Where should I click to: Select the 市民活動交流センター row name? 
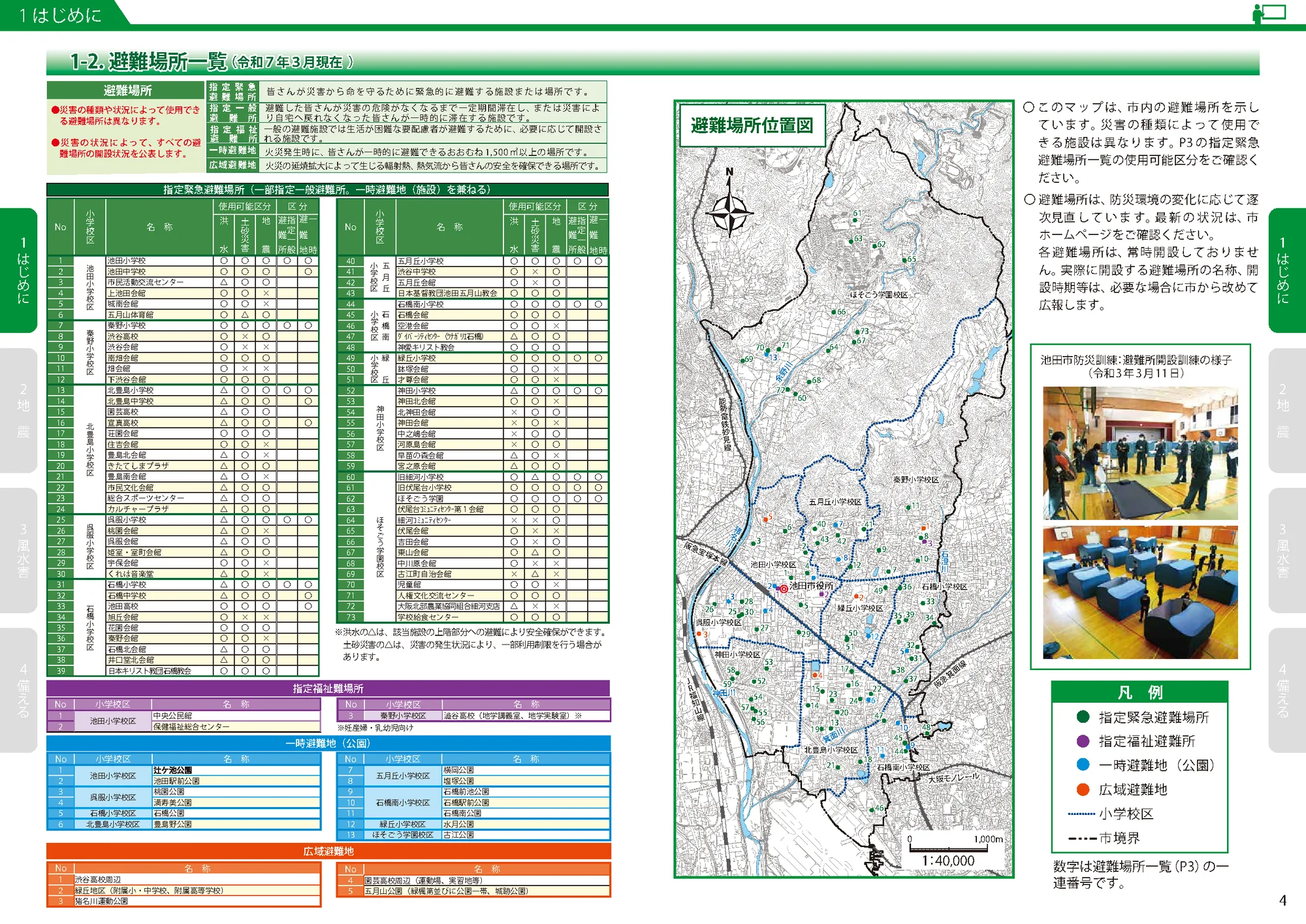(146, 282)
